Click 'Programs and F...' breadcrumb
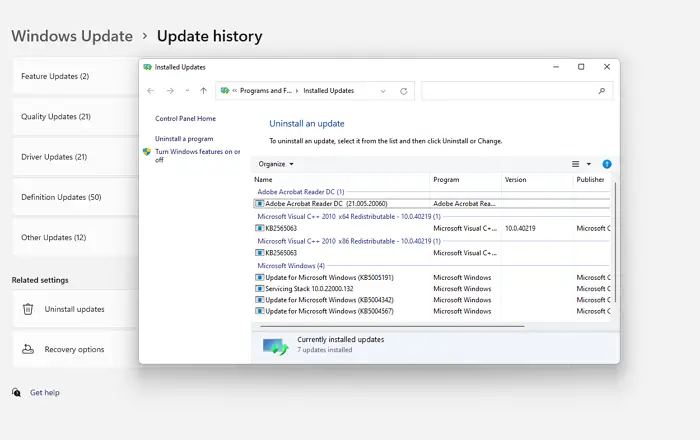The image size is (700, 440). pyautogui.click(x=266, y=91)
